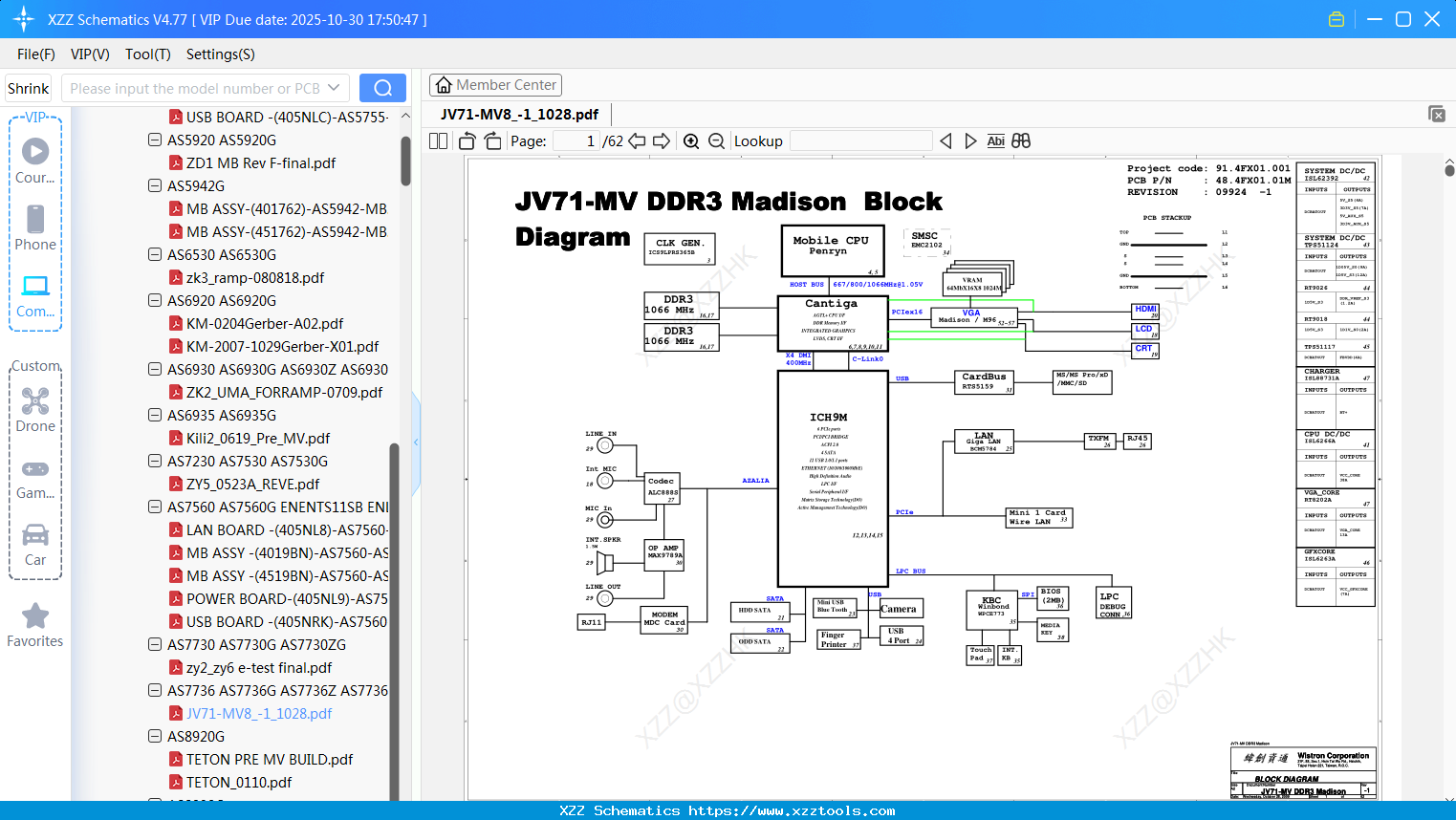The width and height of the screenshot is (1456, 820).
Task: Open zk3_ramp-080818.pdf file
Action: (x=255, y=277)
